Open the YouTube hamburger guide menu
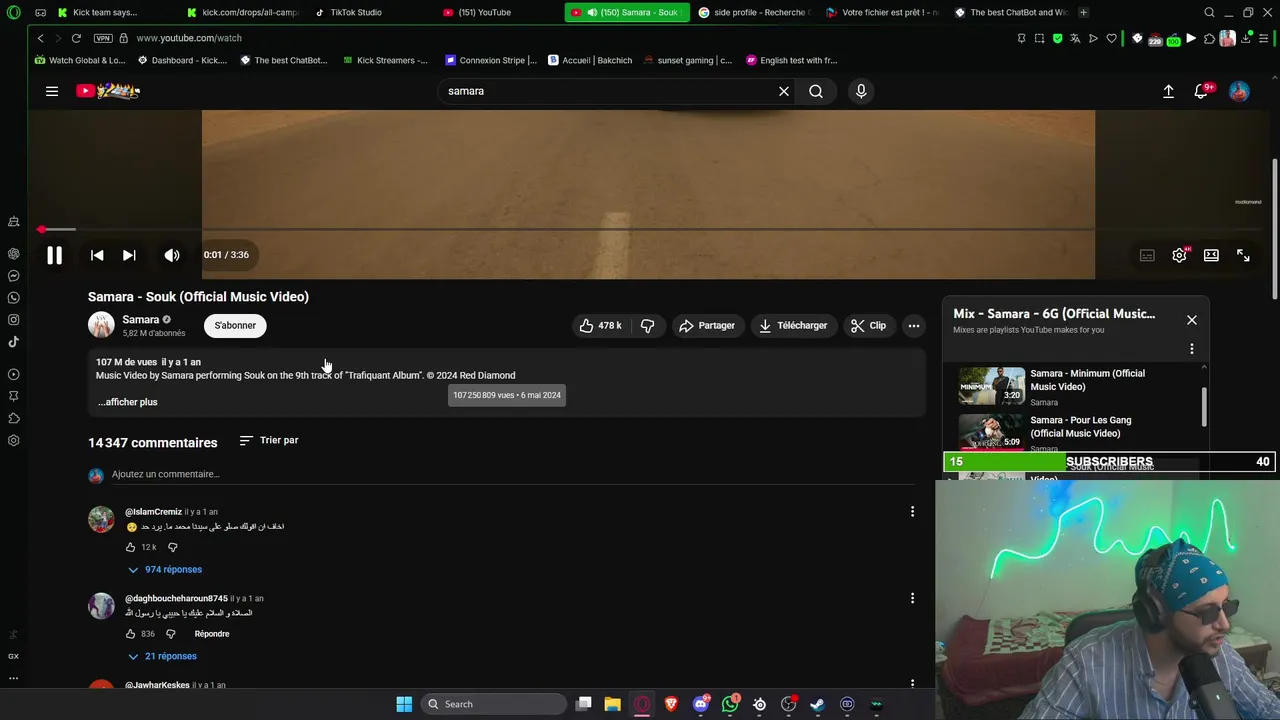Screen dimensions: 1280x720 [52, 91]
